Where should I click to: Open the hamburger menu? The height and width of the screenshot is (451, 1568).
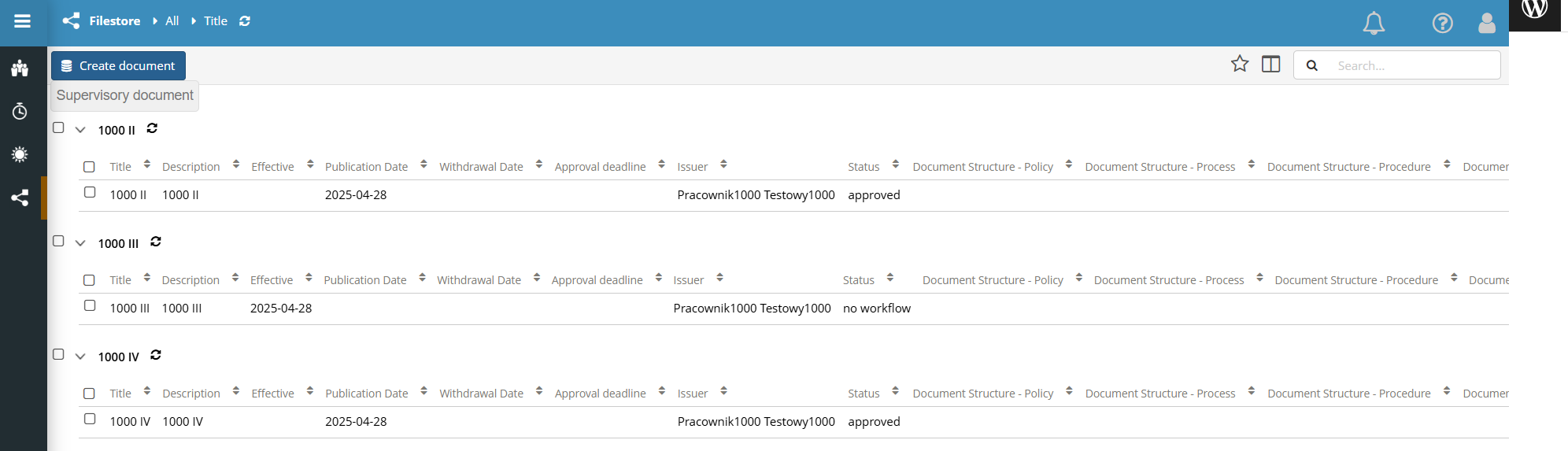23,21
